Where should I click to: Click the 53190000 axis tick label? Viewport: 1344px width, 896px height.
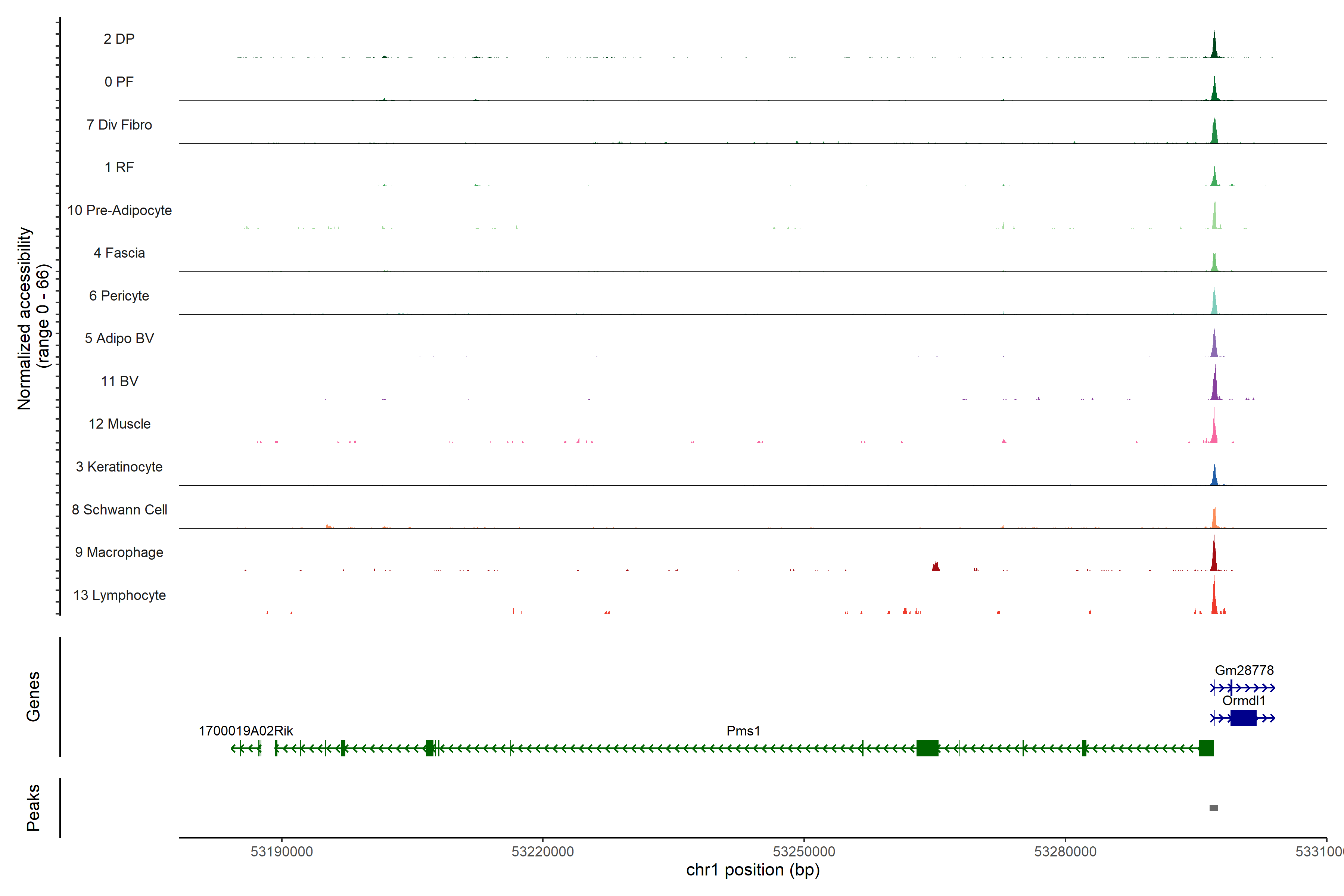282,852
